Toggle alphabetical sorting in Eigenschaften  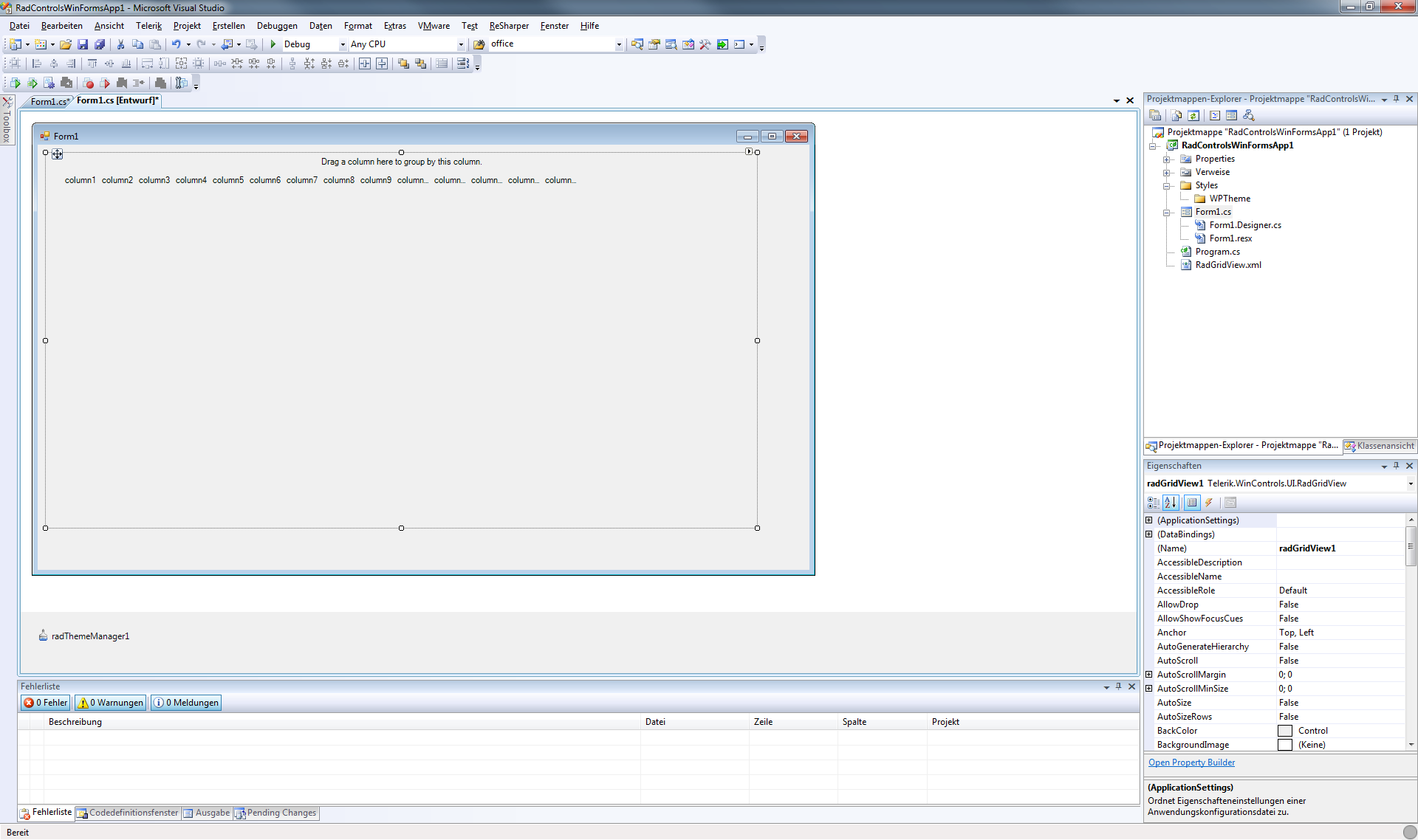[x=1171, y=503]
